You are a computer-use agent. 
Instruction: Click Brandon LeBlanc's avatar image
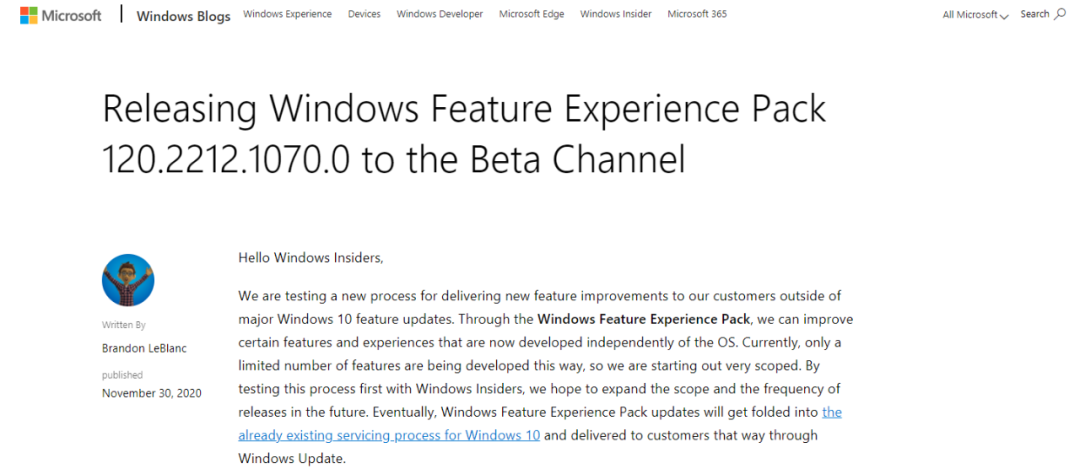(128, 280)
